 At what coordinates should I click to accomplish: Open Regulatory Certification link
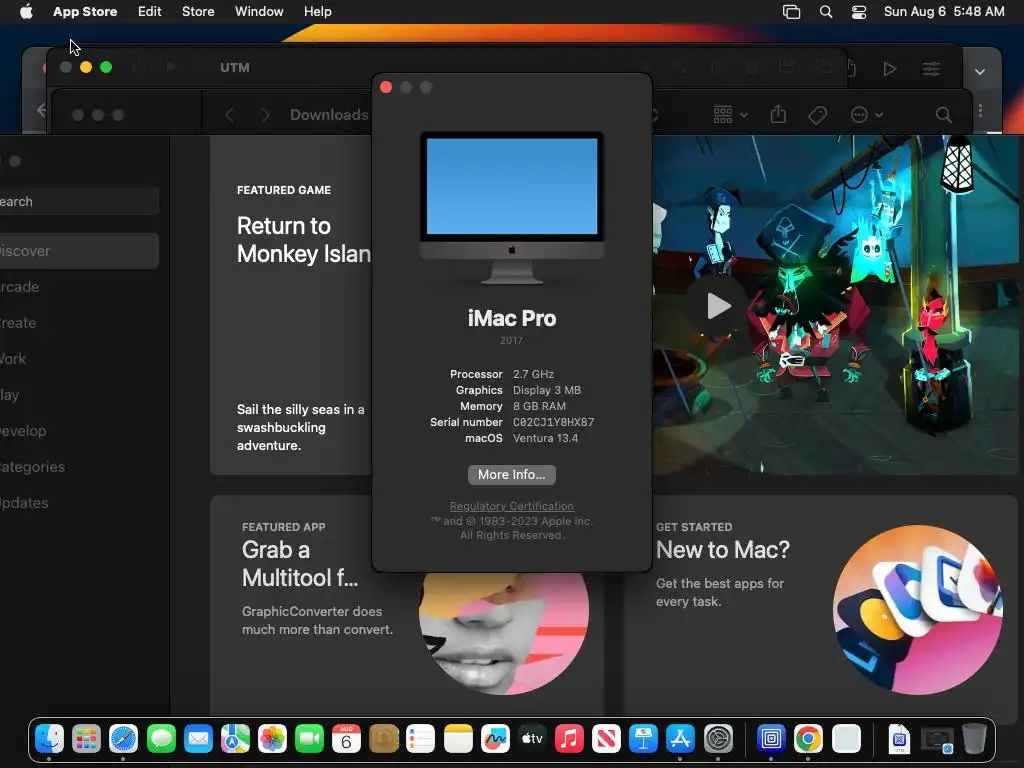tap(512, 506)
